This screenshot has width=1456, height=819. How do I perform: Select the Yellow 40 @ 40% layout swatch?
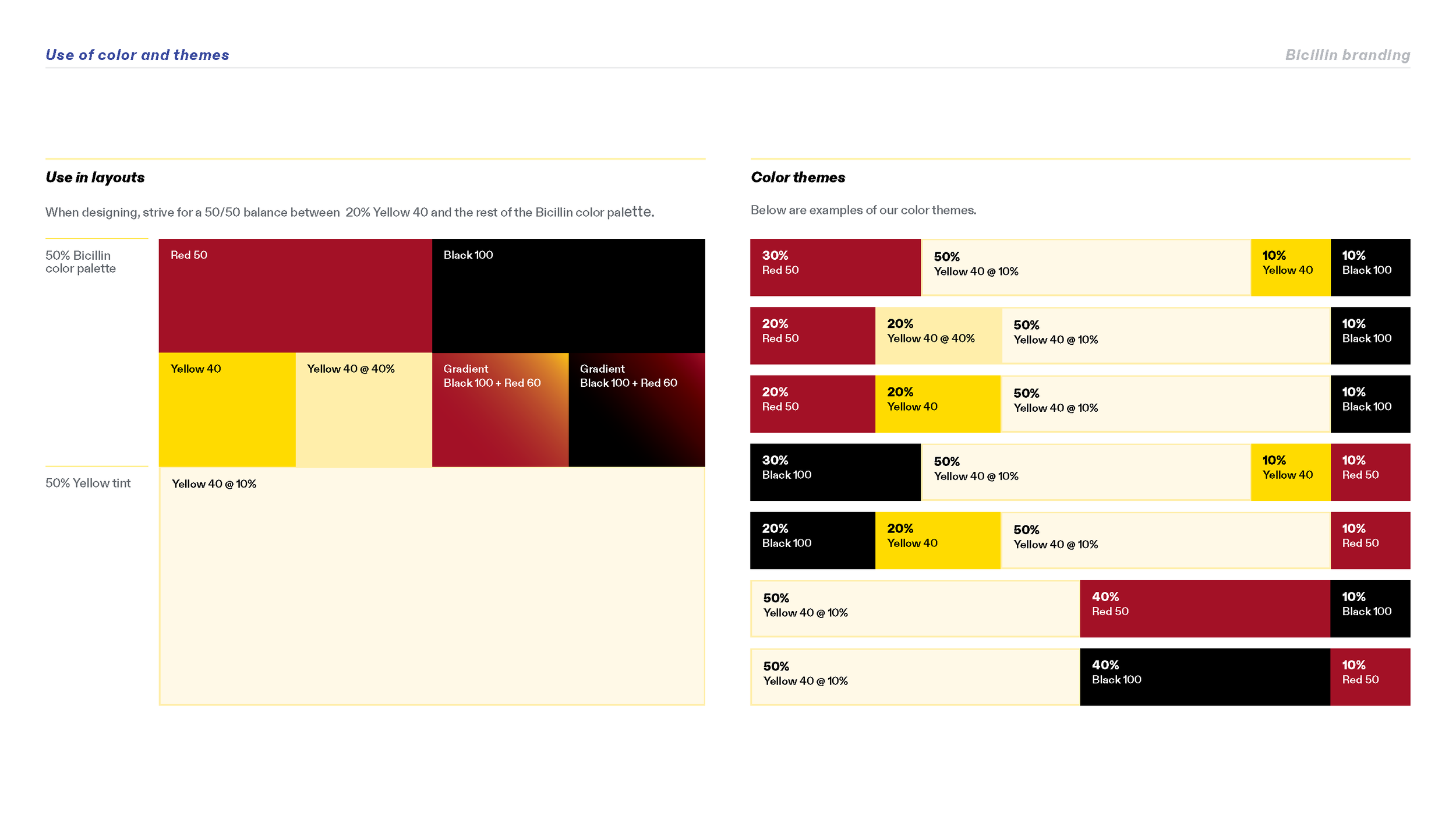pos(364,409)
